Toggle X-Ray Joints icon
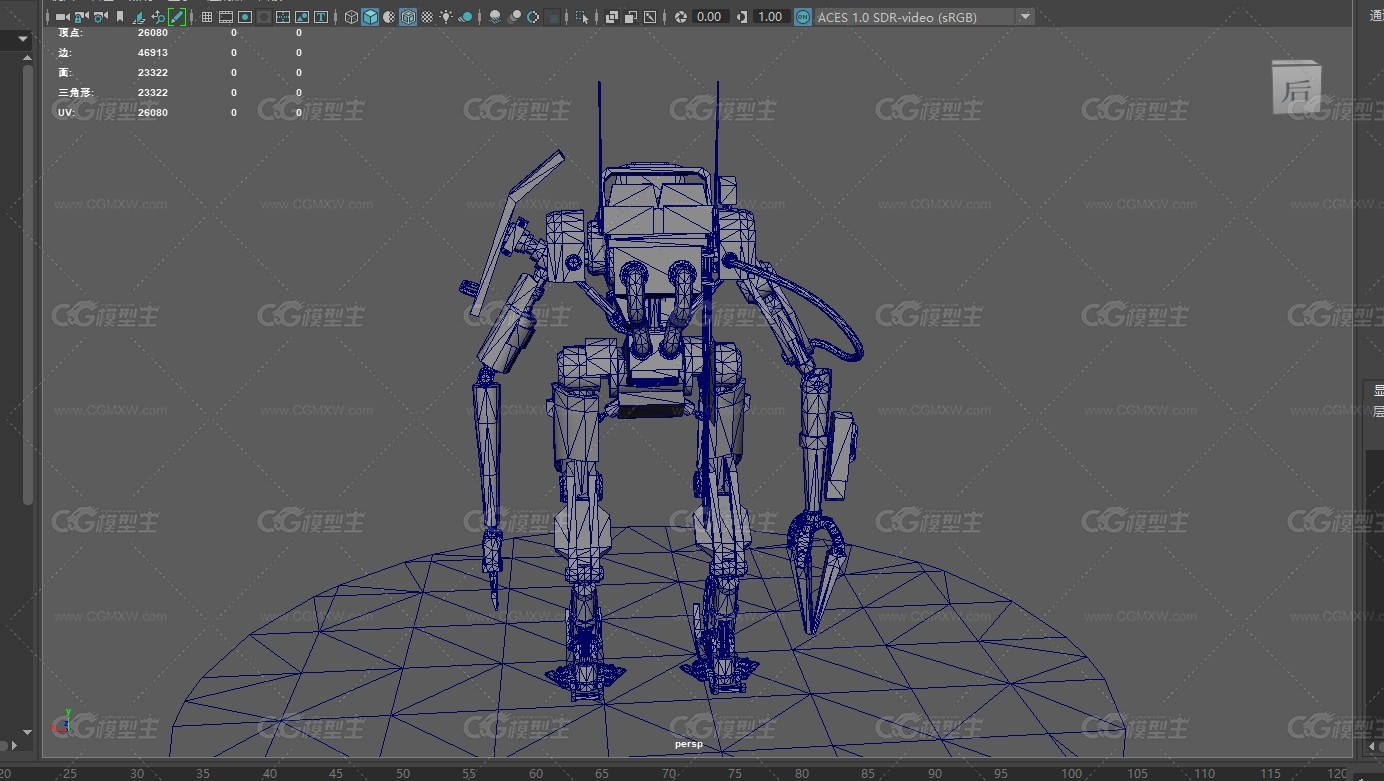 (x=650, y=17)
